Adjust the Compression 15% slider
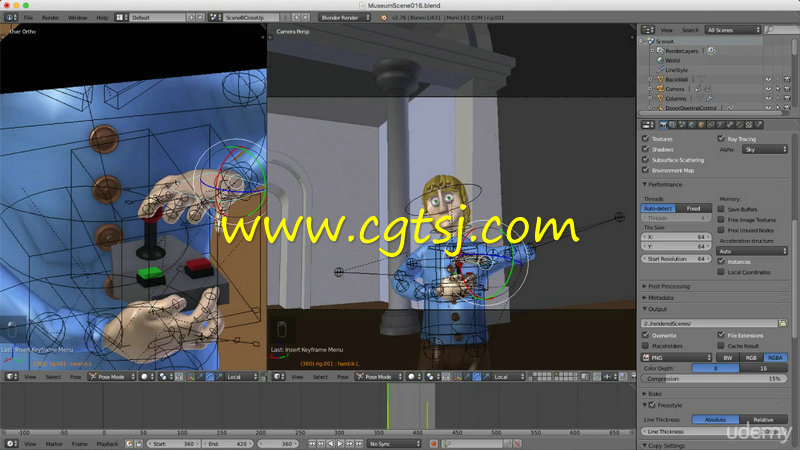 coord(714,379)
